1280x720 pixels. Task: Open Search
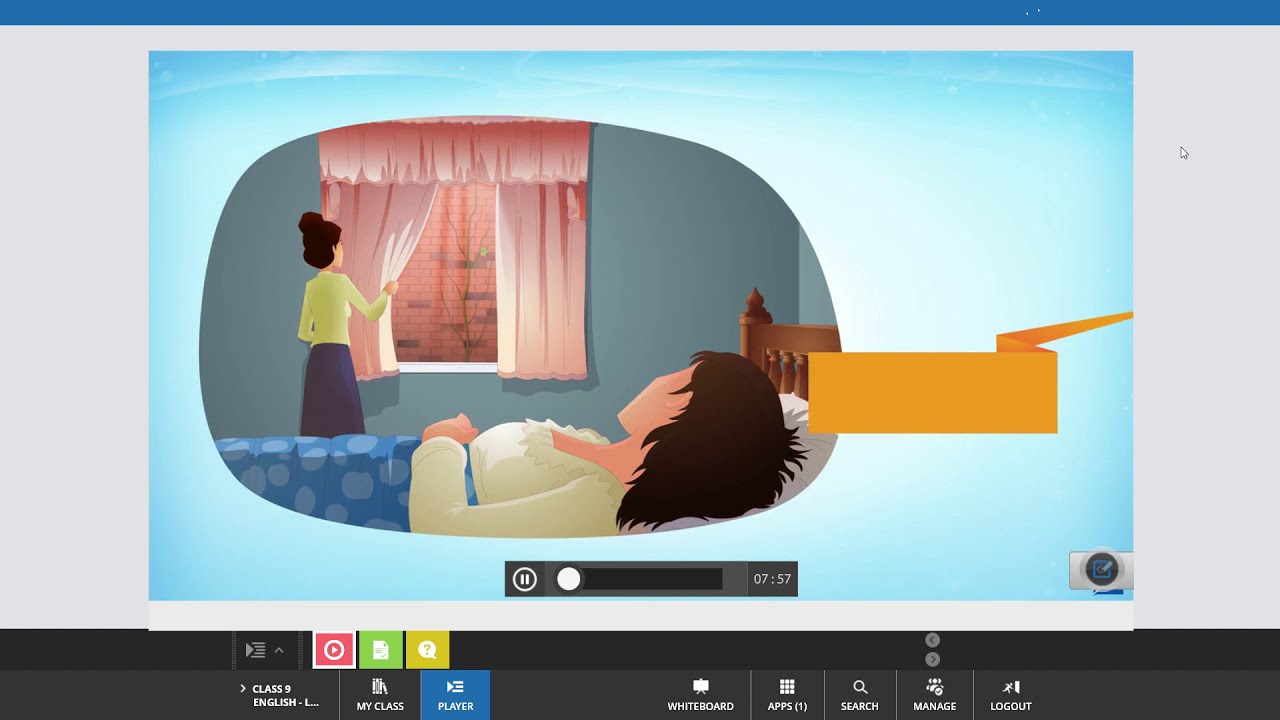tap(859, 695)
